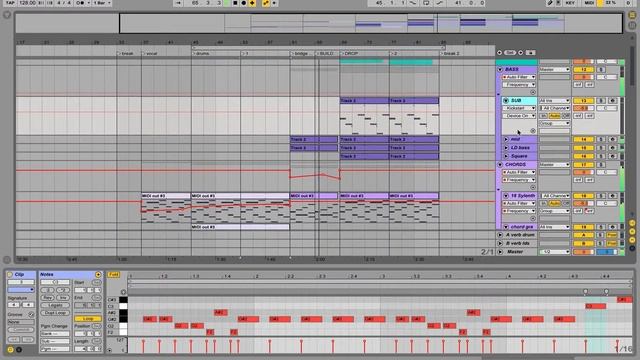Click the Legato button
Screen dimensions: 640x360
tap(56, 305)
